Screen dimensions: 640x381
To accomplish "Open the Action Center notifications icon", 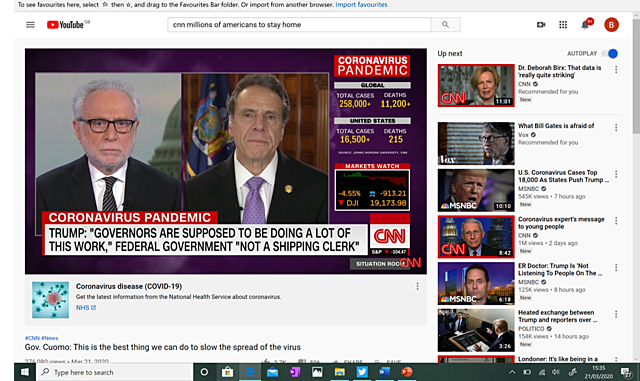I will [x=626, y=372].
